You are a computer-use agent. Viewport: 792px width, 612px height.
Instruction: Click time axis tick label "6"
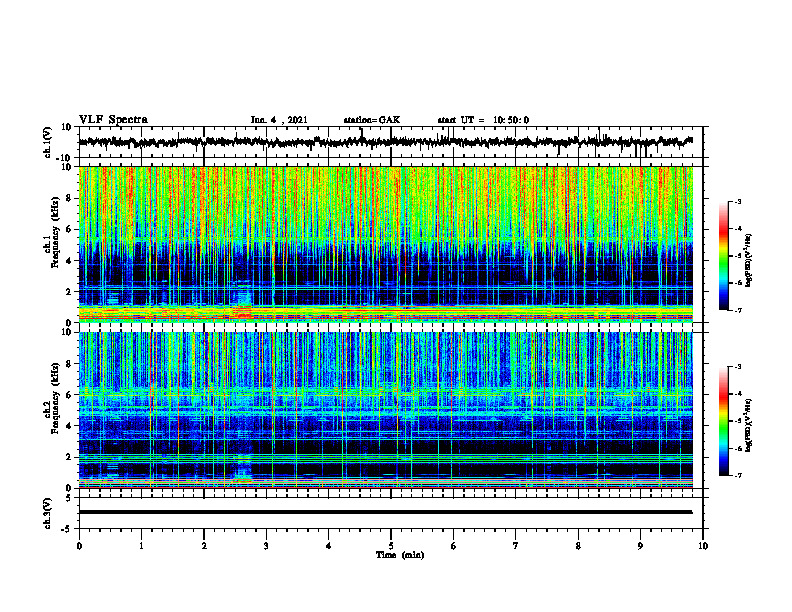coord(454,546)
